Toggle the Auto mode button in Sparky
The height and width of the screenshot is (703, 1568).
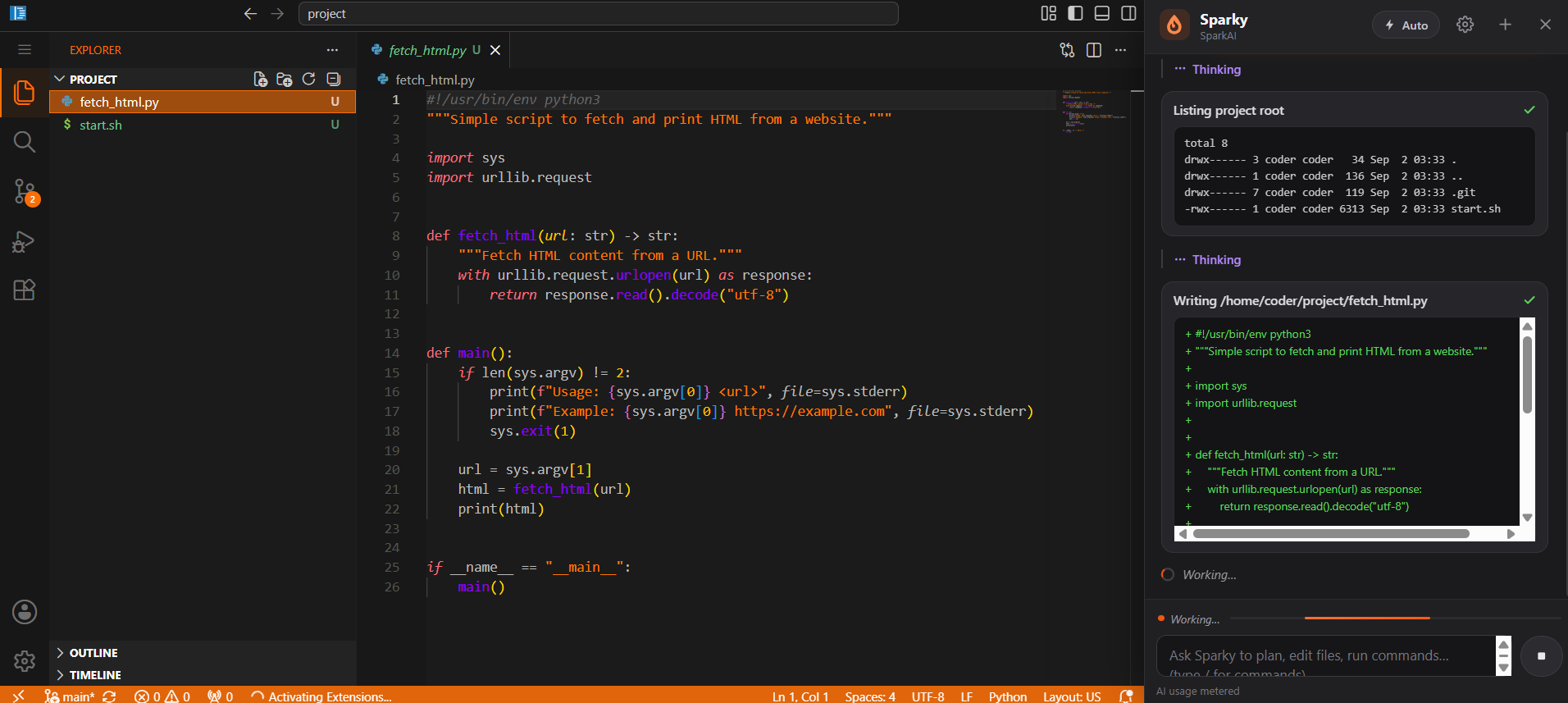pyautogui.click(x=1406, y=25)
